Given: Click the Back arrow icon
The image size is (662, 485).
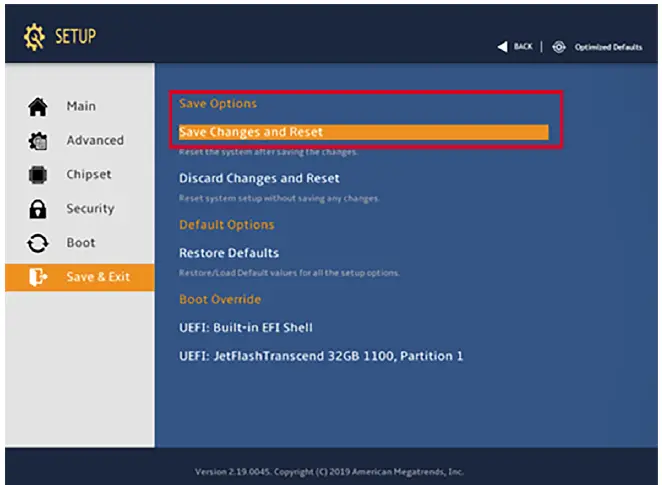Looking at the screenshot, I should 503,47.
